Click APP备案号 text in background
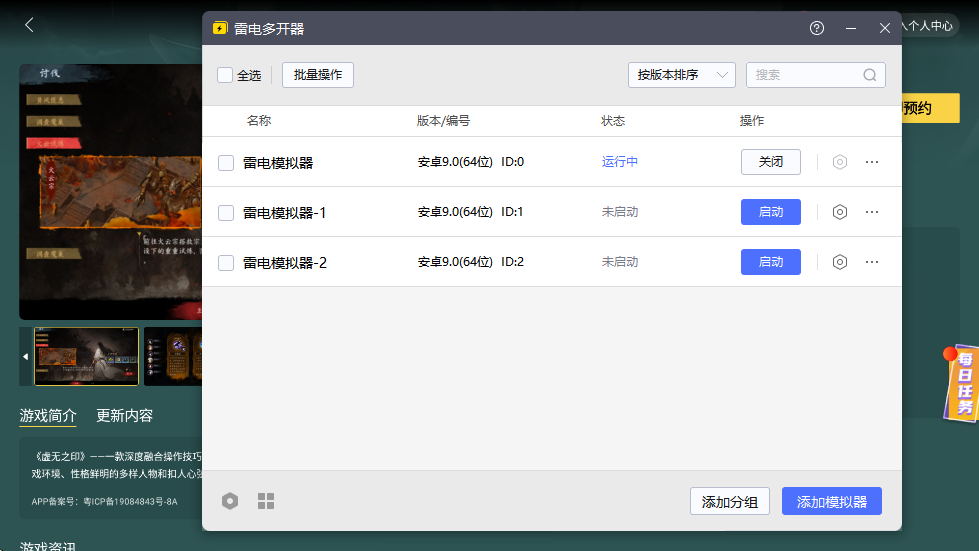The width and height of the screenshot is (979, 551). coord(105,501)
